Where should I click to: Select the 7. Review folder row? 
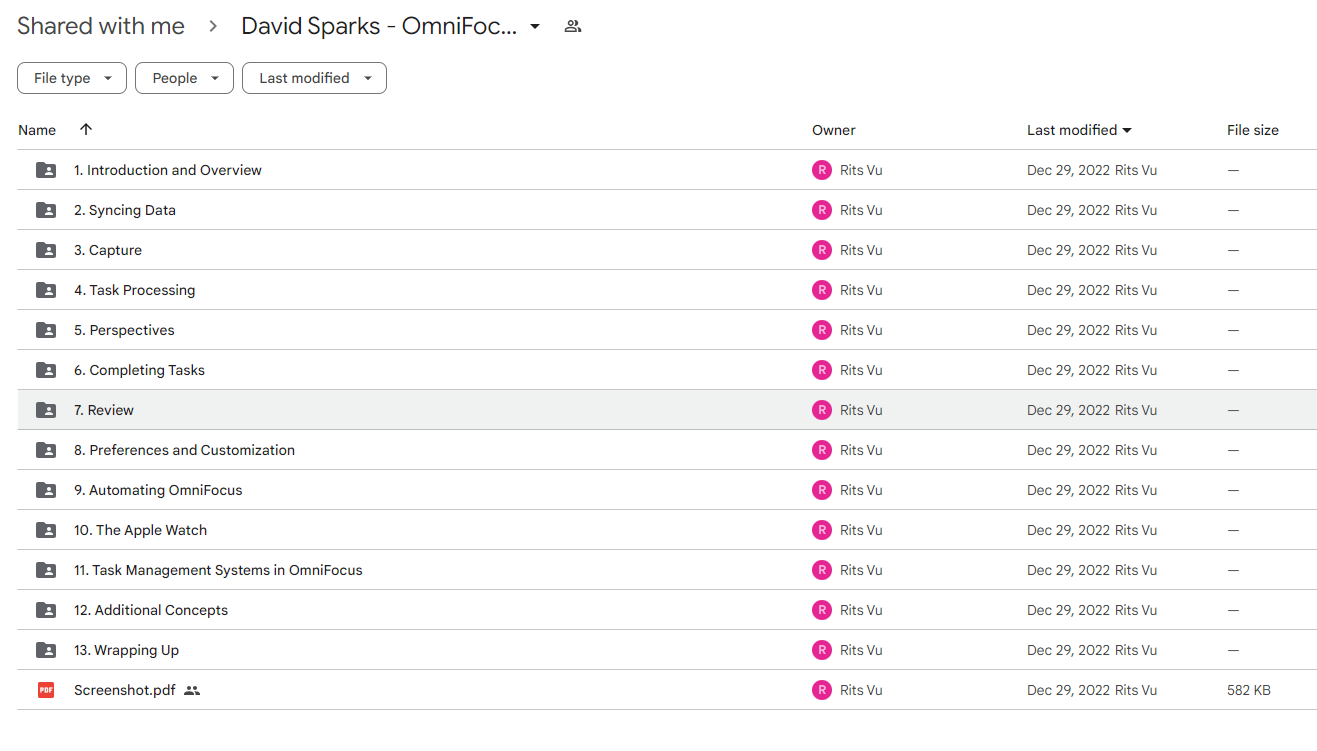[667, 410]
